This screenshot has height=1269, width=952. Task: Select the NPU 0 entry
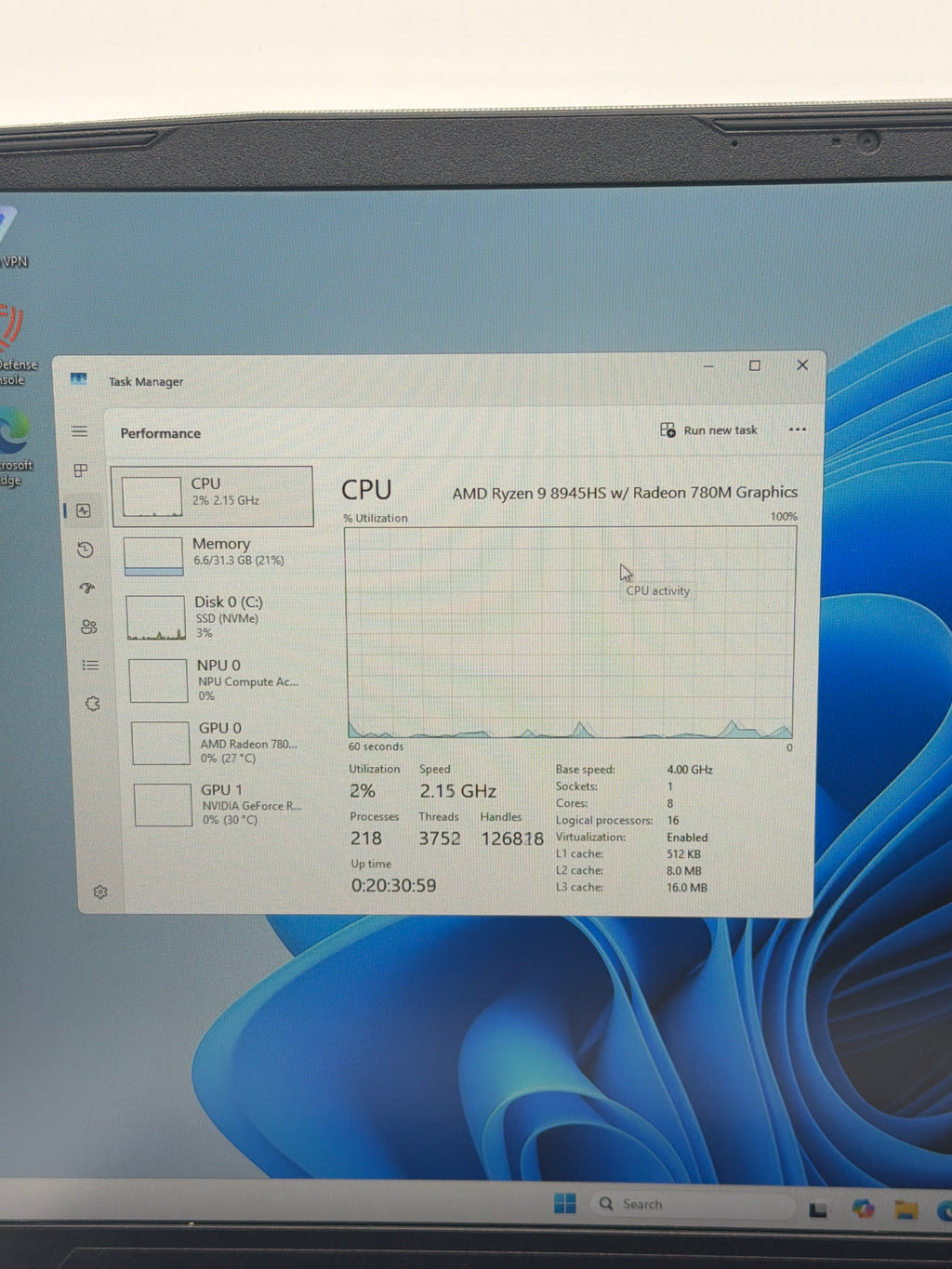click(x=221, y=680)
